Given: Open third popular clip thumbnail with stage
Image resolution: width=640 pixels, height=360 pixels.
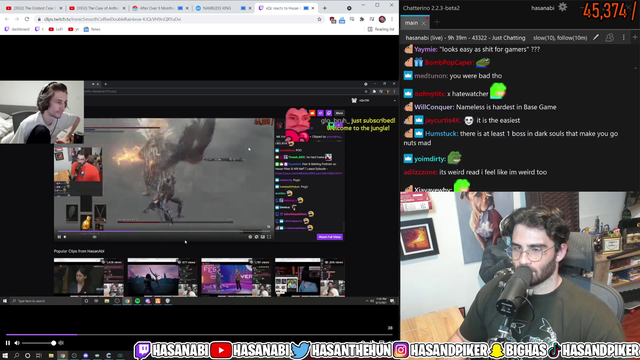Looking at the screenshot, I should point(236,277).
